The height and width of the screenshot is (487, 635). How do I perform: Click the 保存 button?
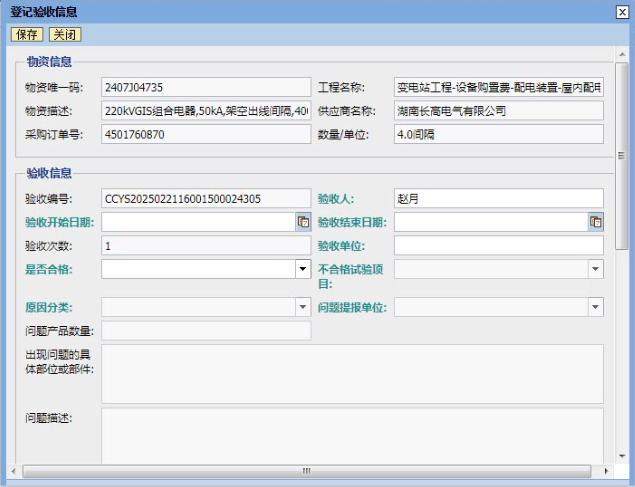(x=27, y=34)
